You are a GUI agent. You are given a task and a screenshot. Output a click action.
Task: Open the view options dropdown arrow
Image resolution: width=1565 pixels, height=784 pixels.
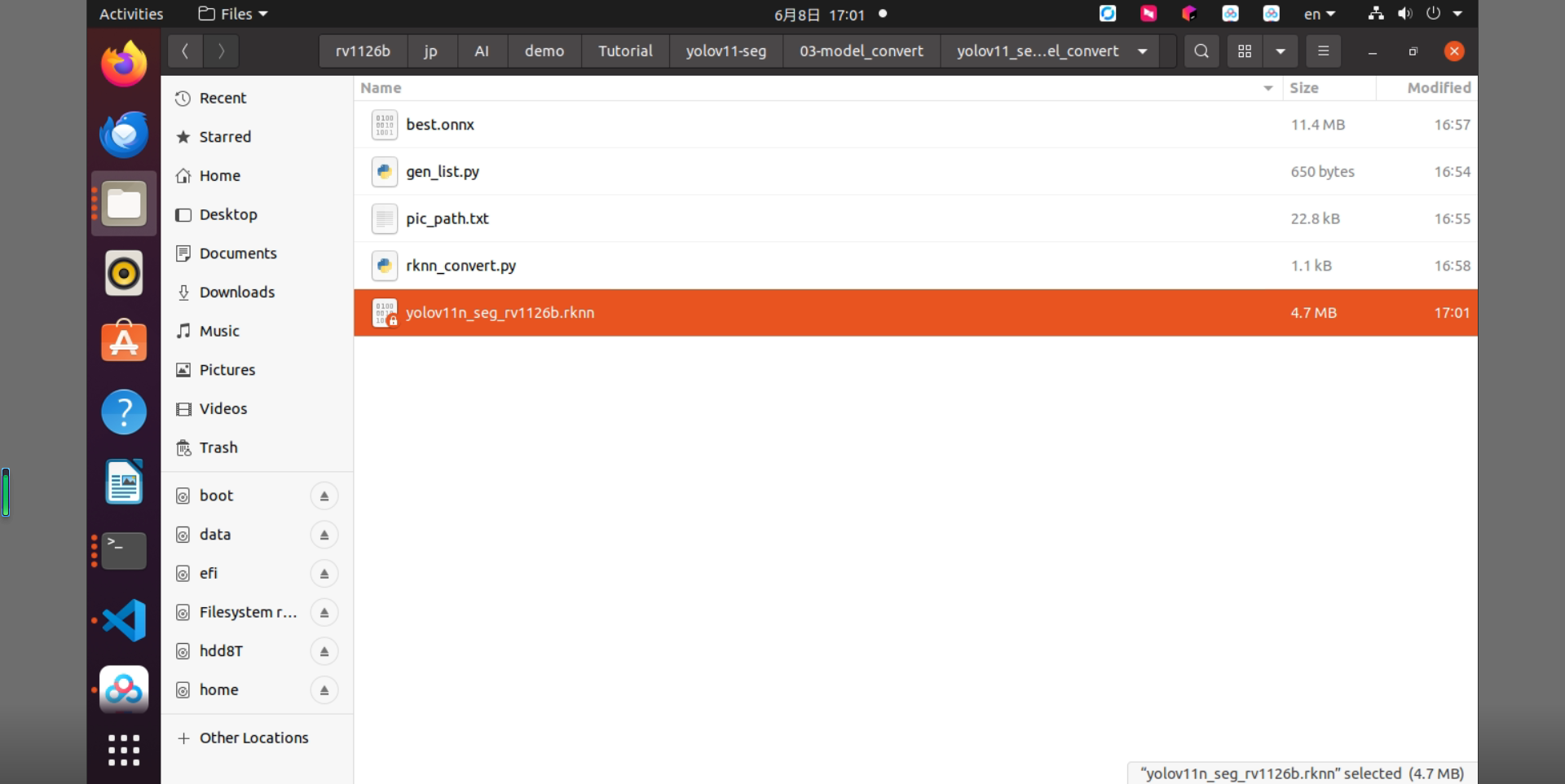1281,51
